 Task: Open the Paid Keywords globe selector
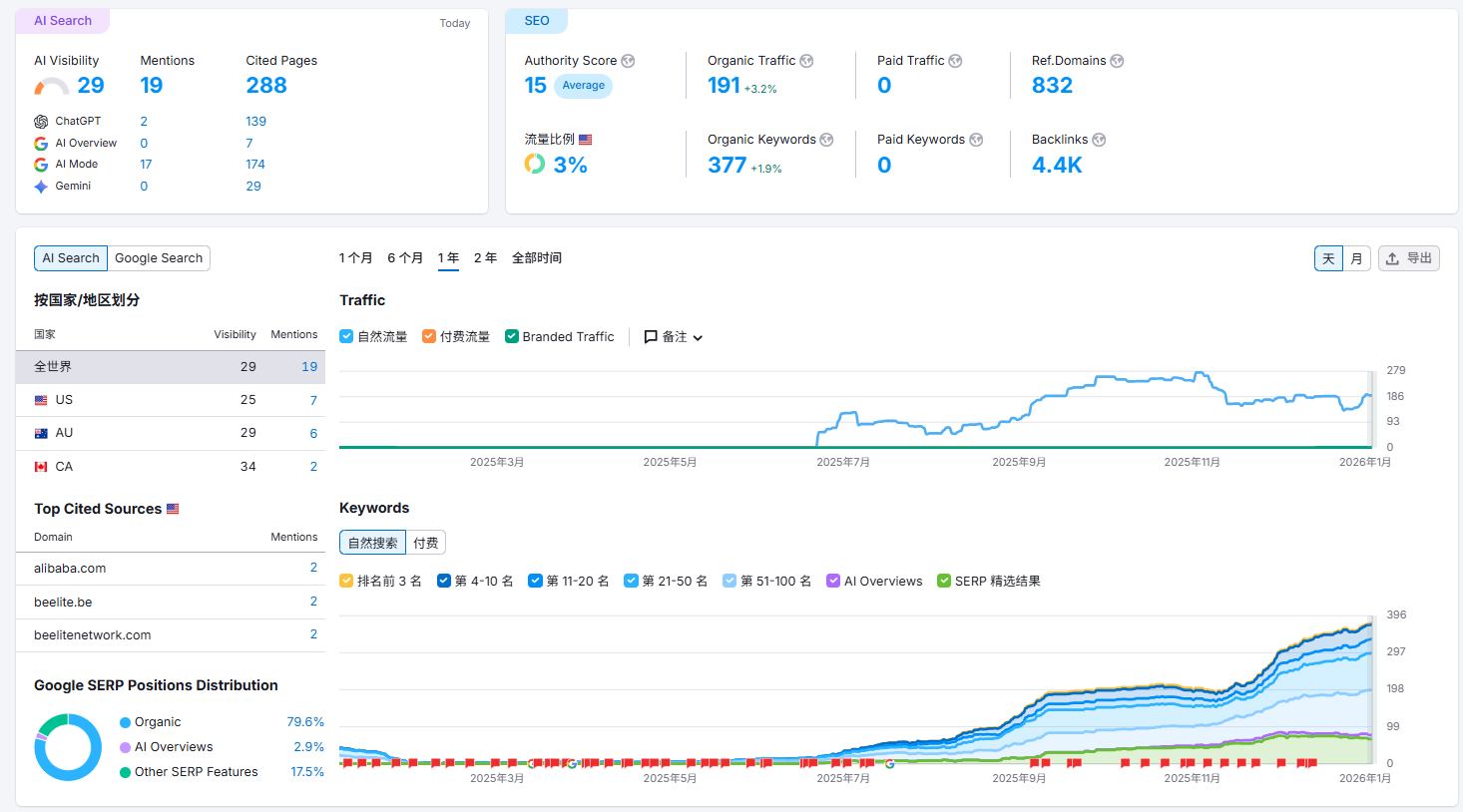(976, 140)
